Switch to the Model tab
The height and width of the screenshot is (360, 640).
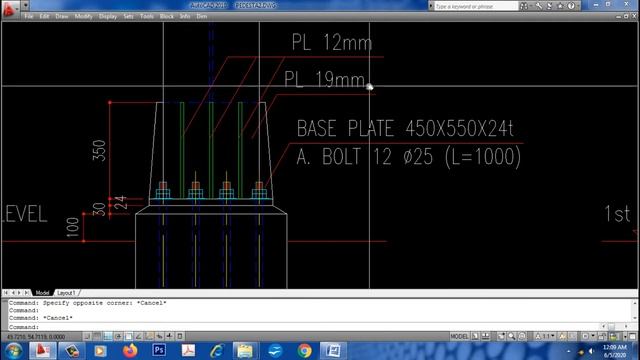pyautogui.click(x=42, y=293)
